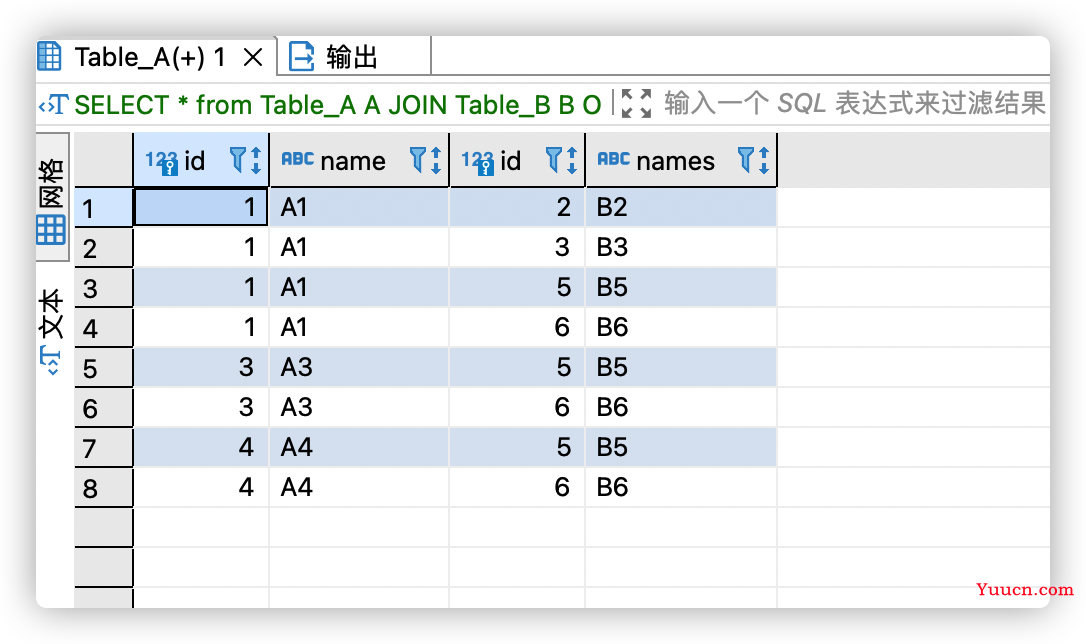Click the ABC type icon of name

[x=297, y=159]
